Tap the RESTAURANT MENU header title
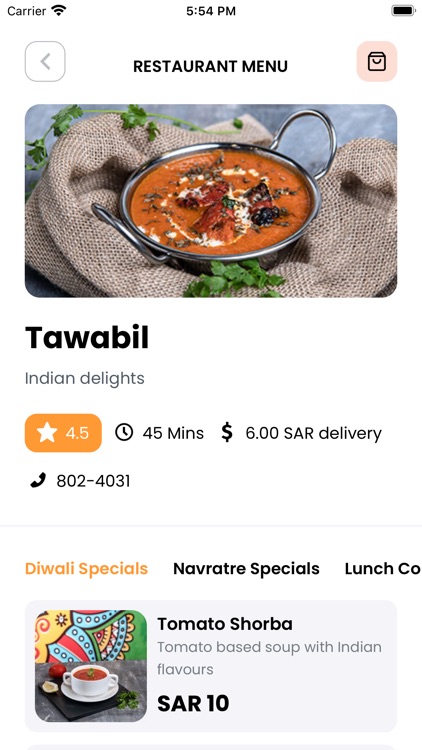 click(211, 66)
